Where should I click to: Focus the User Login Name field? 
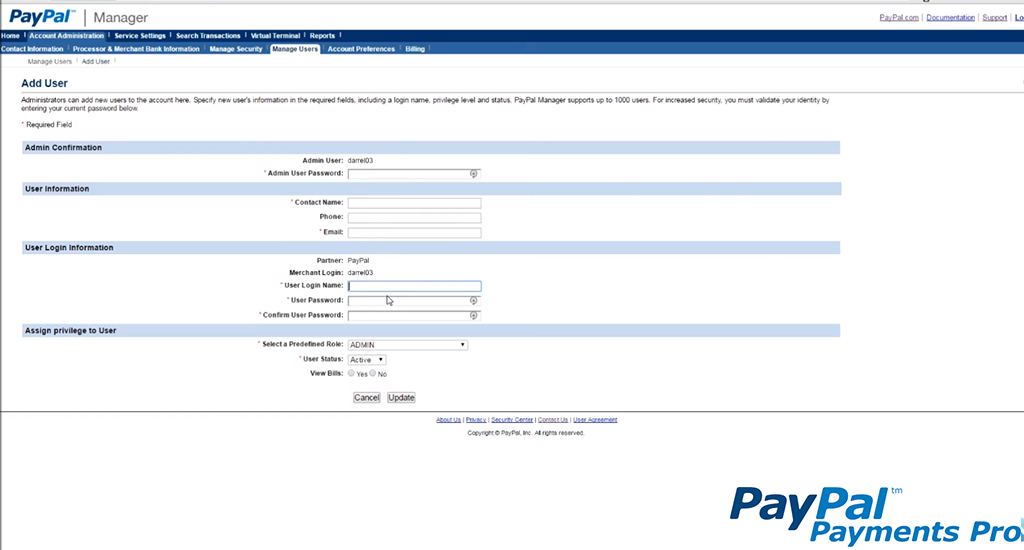414,286
